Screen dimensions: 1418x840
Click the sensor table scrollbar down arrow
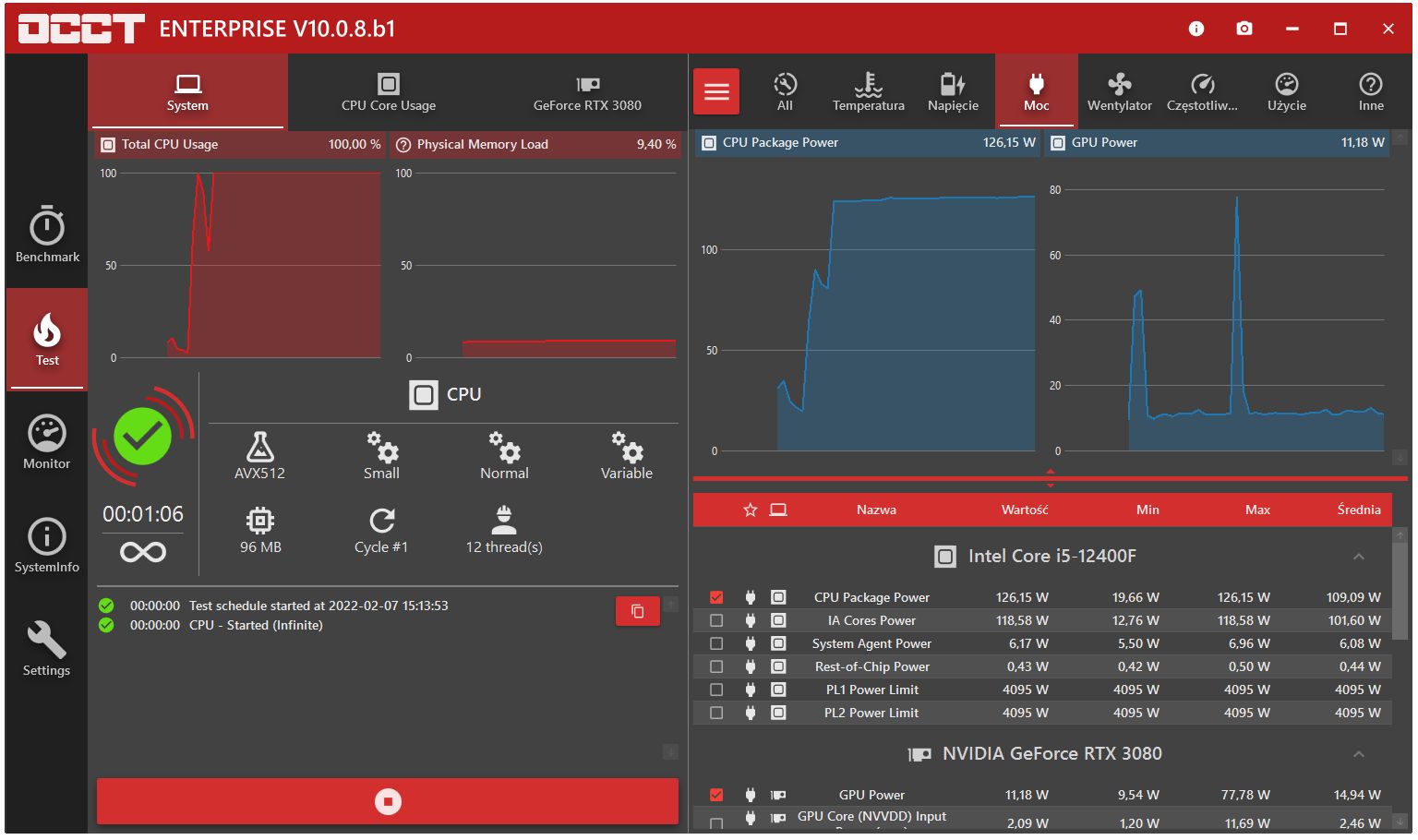tap(1400, 822)
